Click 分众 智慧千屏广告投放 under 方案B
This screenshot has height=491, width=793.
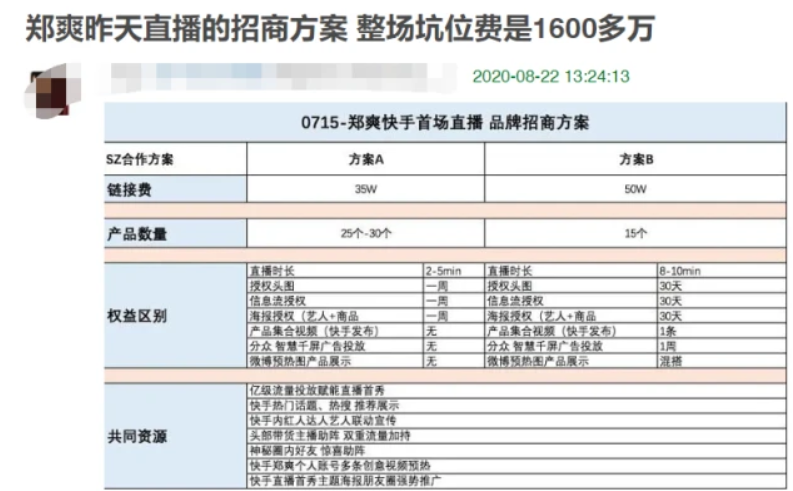pyautogui.click(x=571, y=346)
